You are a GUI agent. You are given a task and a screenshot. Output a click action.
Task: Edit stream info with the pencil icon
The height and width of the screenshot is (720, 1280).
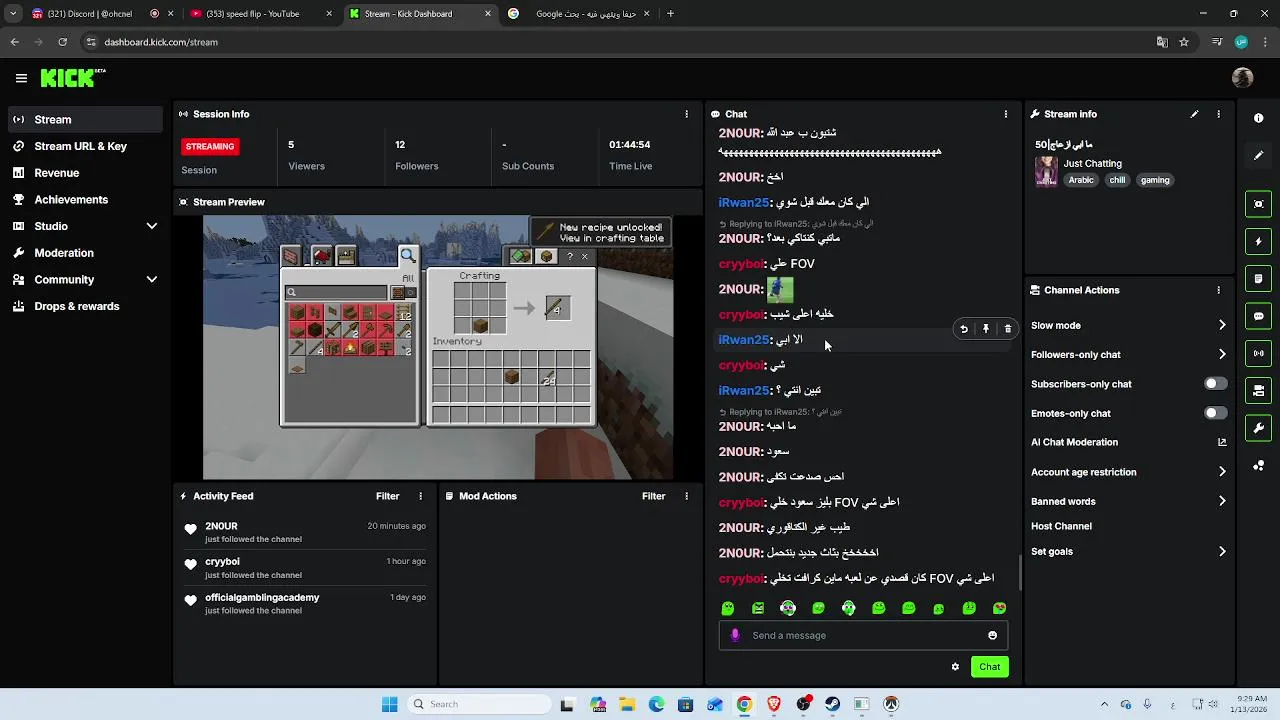click(1194, 114)
